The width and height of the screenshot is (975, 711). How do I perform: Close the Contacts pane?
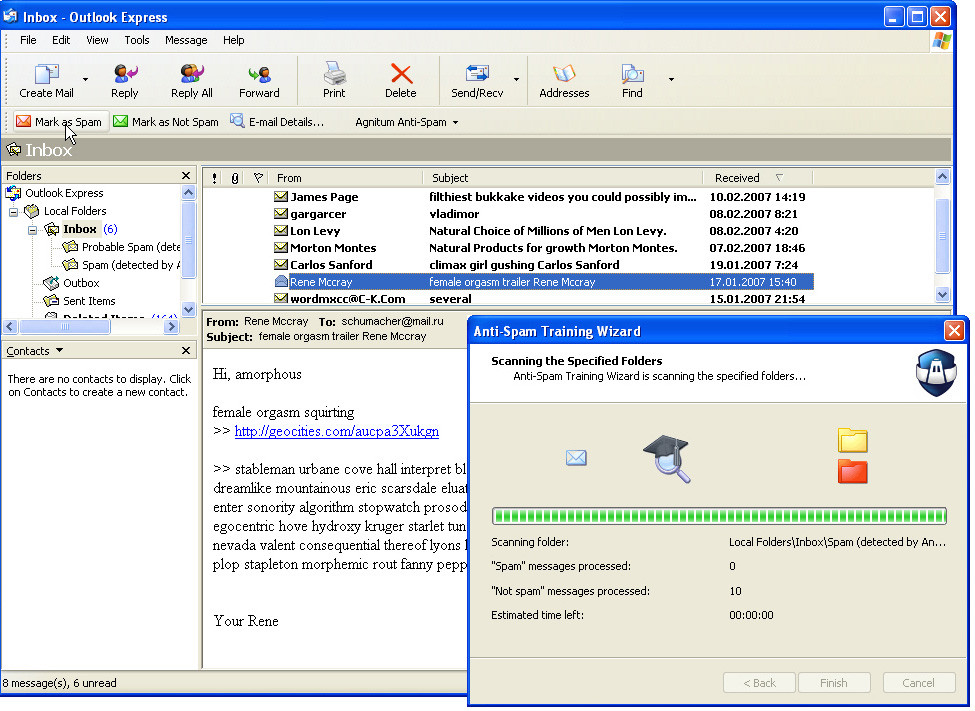[x=185, y=350]
